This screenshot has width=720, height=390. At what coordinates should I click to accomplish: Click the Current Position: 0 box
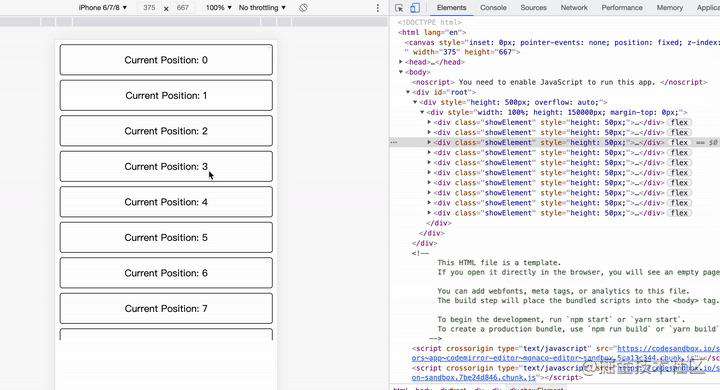pyautogui.click(x=166, y=60)
